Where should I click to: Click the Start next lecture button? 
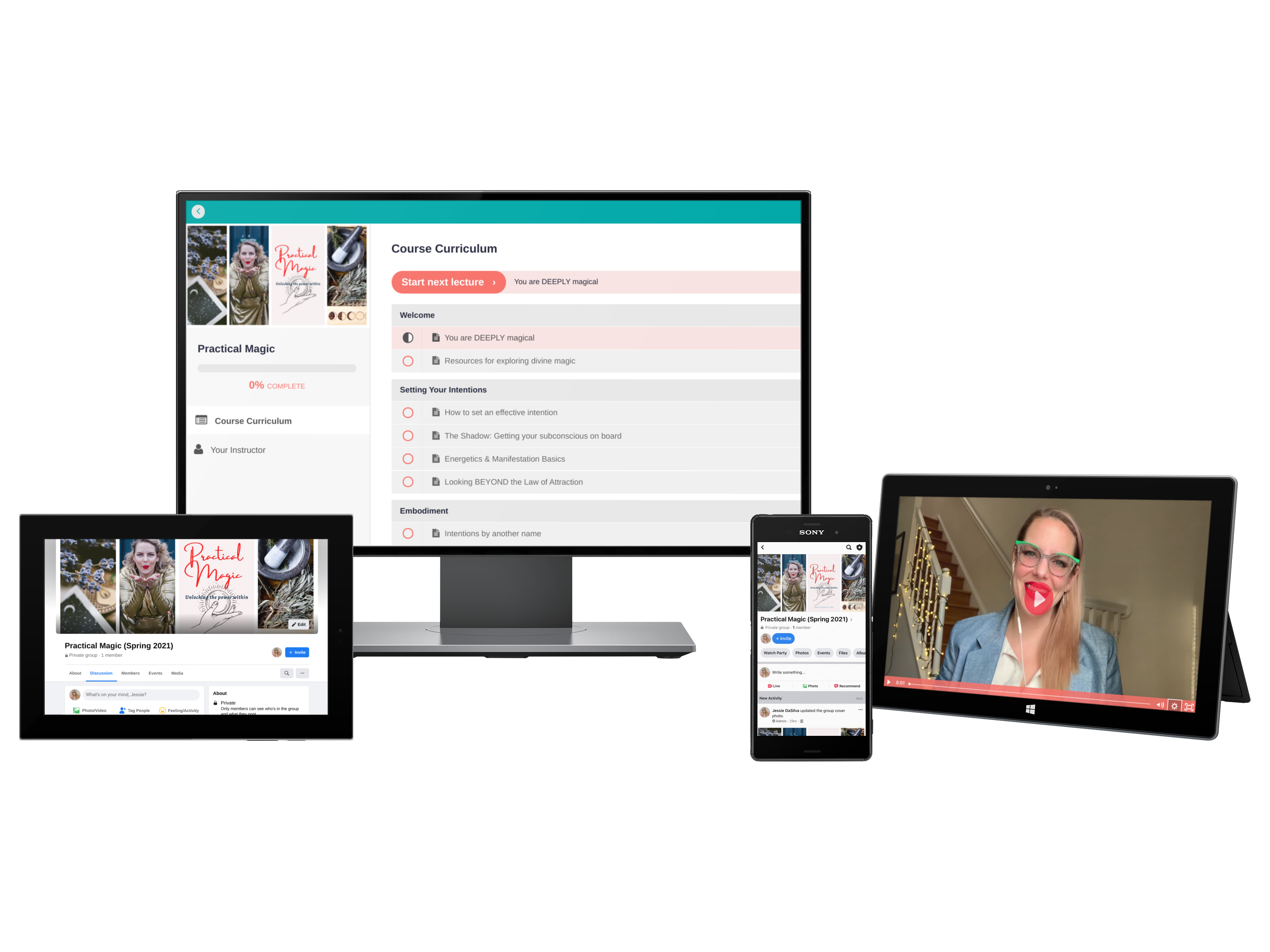pyautogui.click(x=449, y=282)
